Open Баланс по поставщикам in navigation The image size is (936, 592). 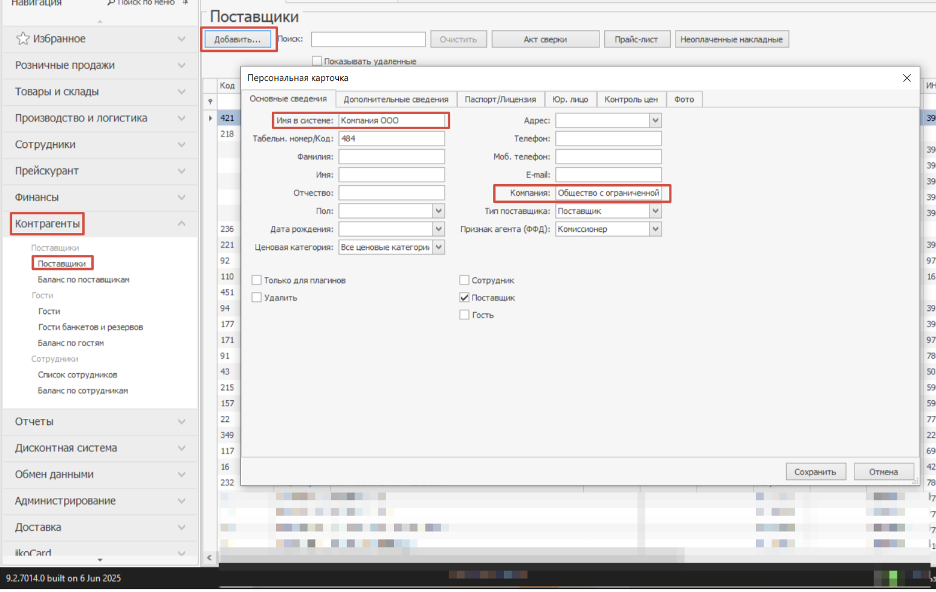coord(84,279)
